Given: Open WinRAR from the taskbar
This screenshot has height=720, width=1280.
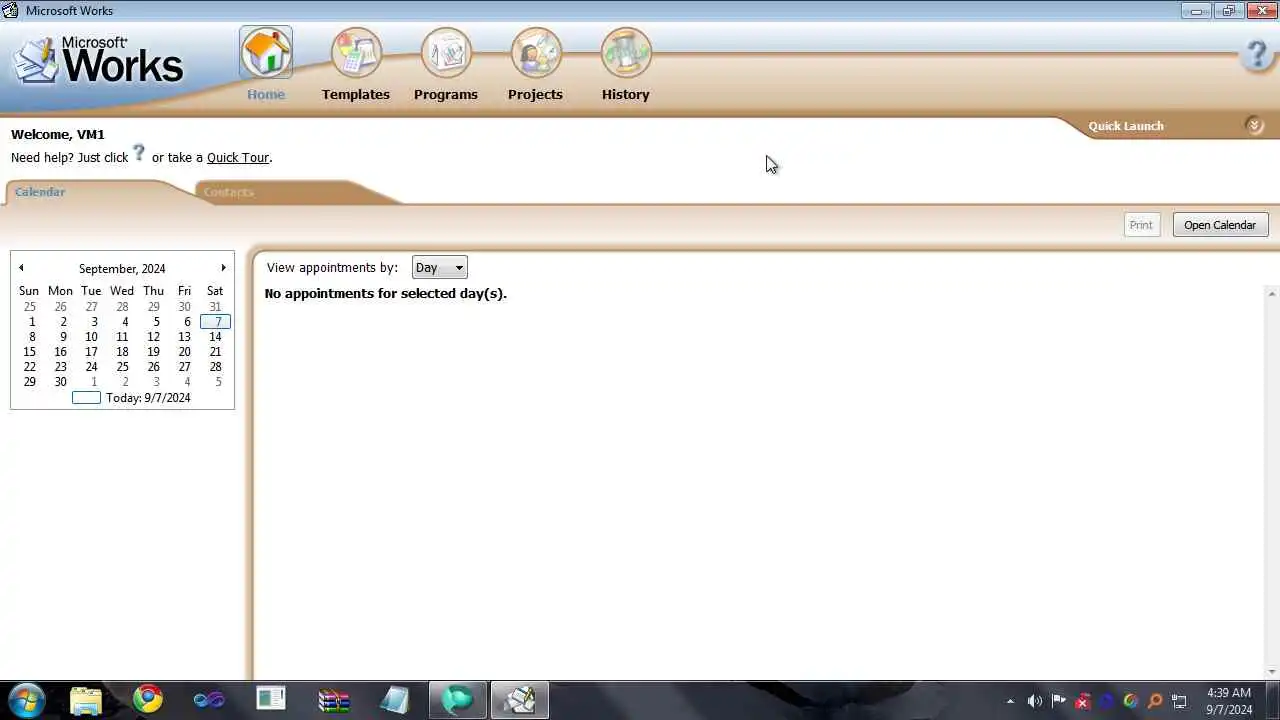Looking at the screenshot, I should (333, 700).
